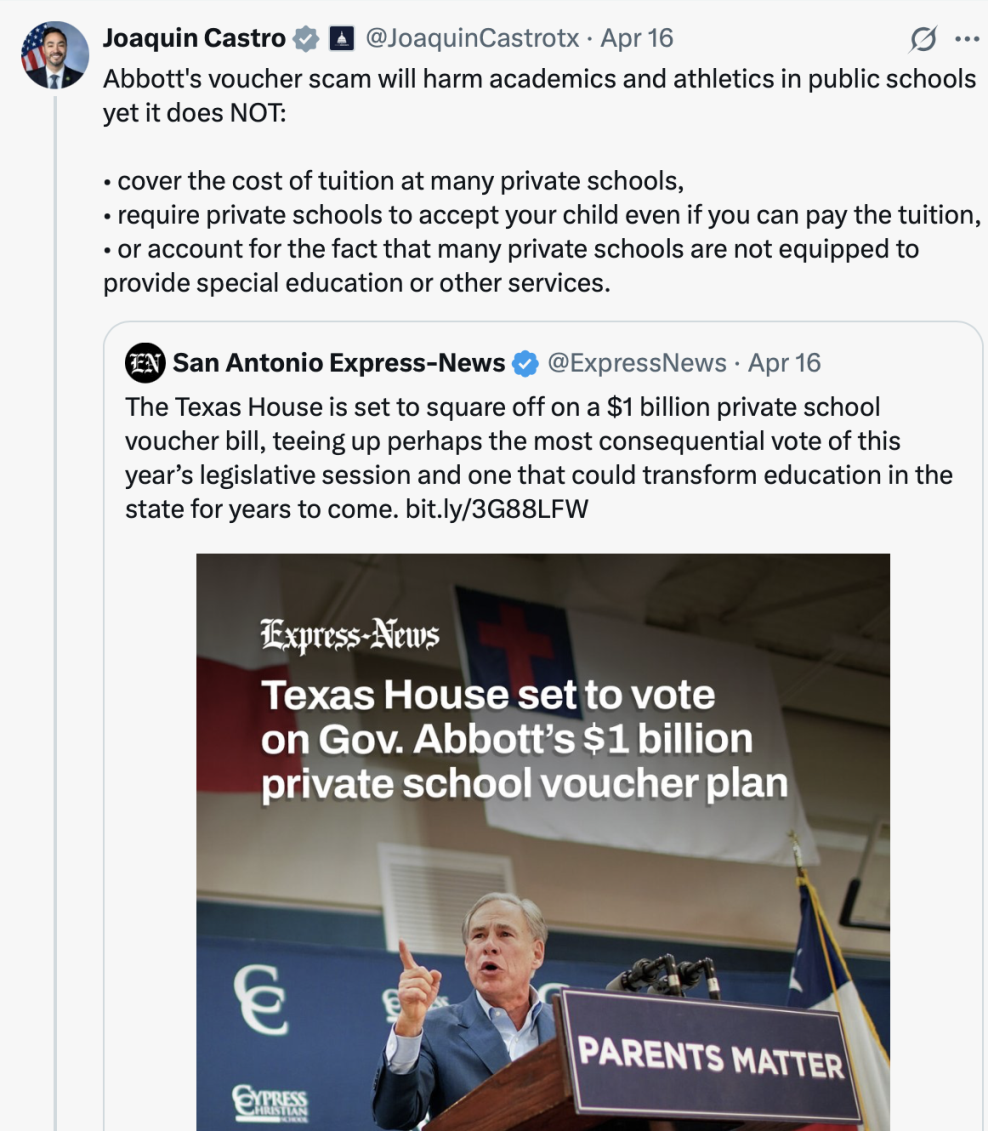This screenshot has width=988, height=1131.
Task: Open the Joaquin Castro display name link
Action: pos(194,39)
